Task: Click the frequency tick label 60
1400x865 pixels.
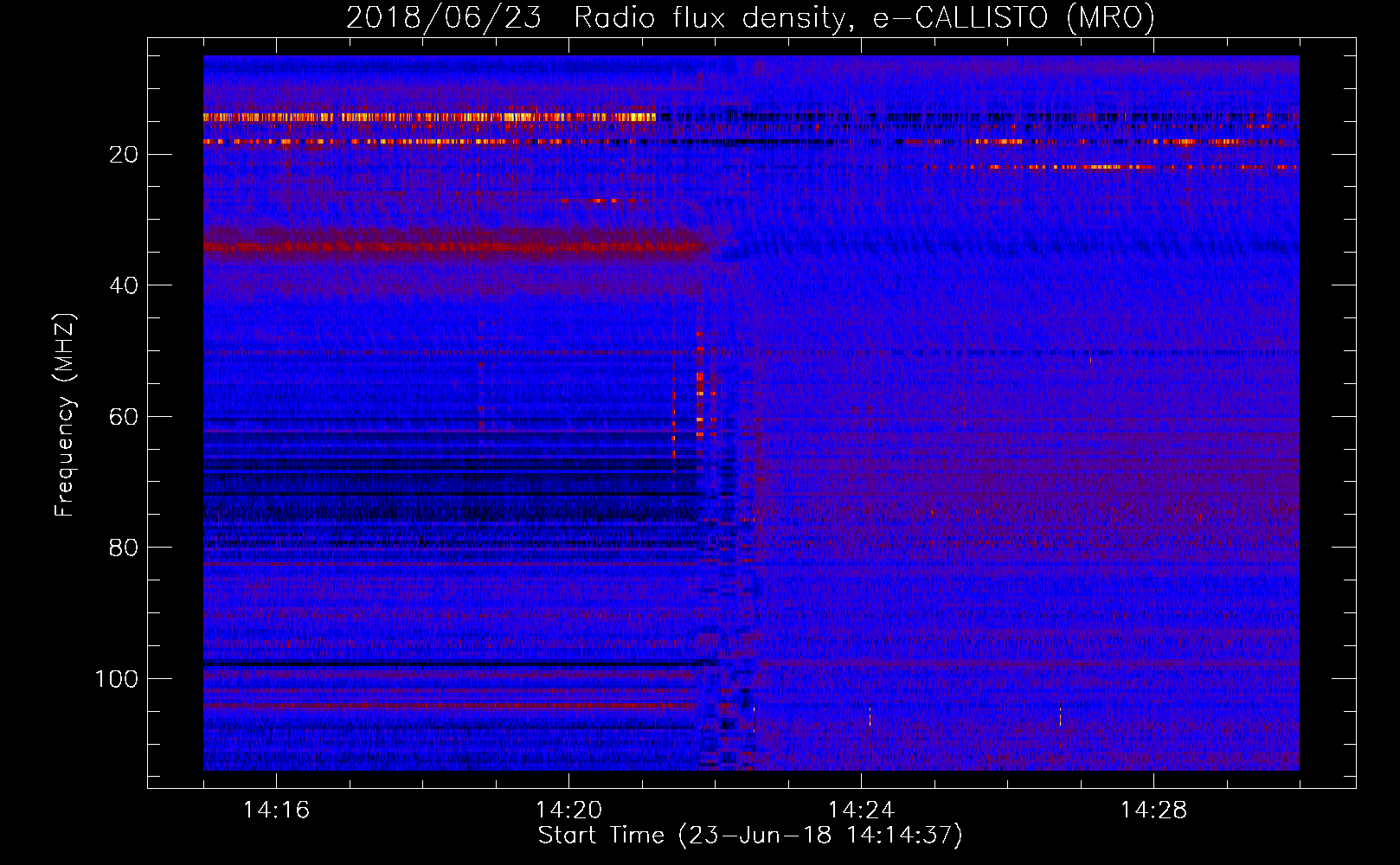Action: tap(125, 417)
